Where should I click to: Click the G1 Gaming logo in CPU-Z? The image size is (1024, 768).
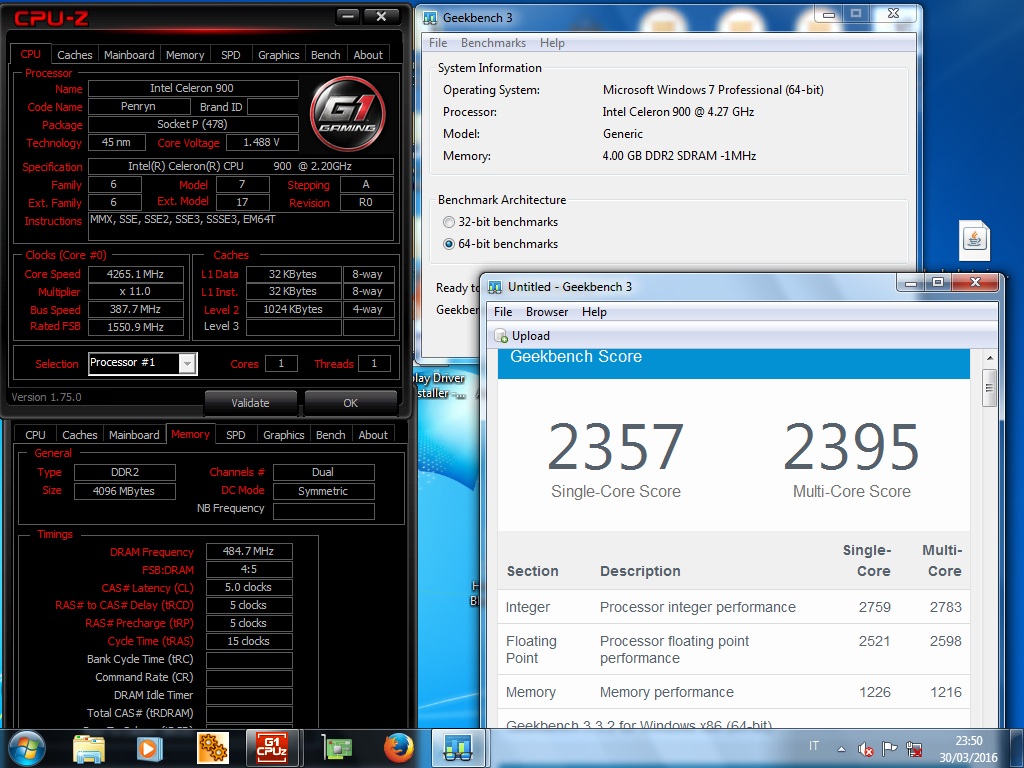[347, 114]
